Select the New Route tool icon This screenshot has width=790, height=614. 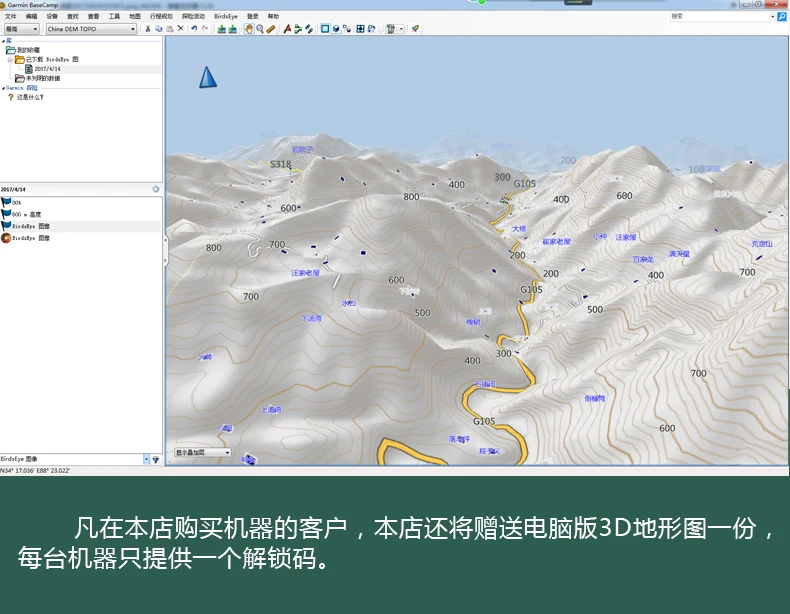[x=298, y=29]
